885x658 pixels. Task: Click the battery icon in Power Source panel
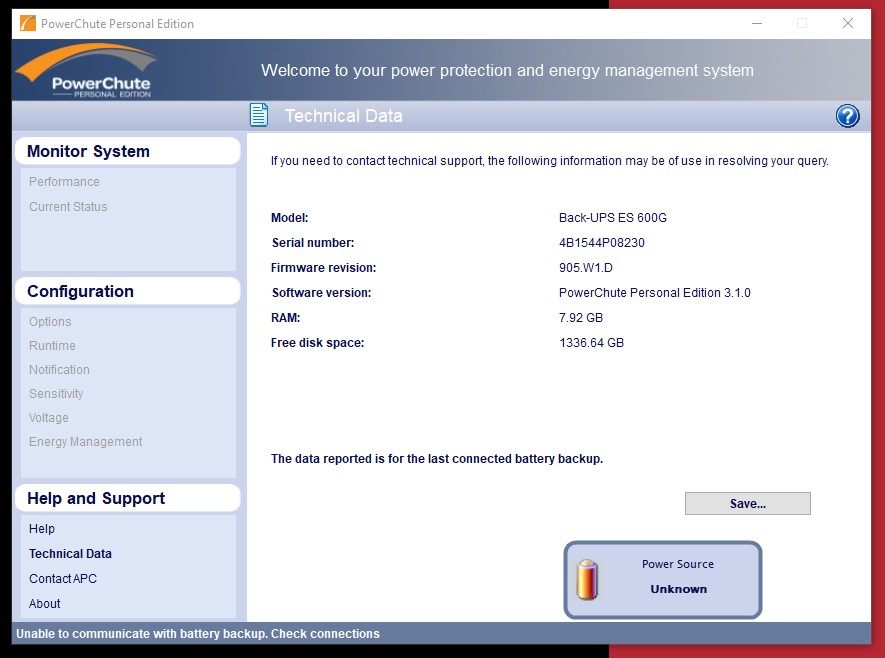click(588, 579)
